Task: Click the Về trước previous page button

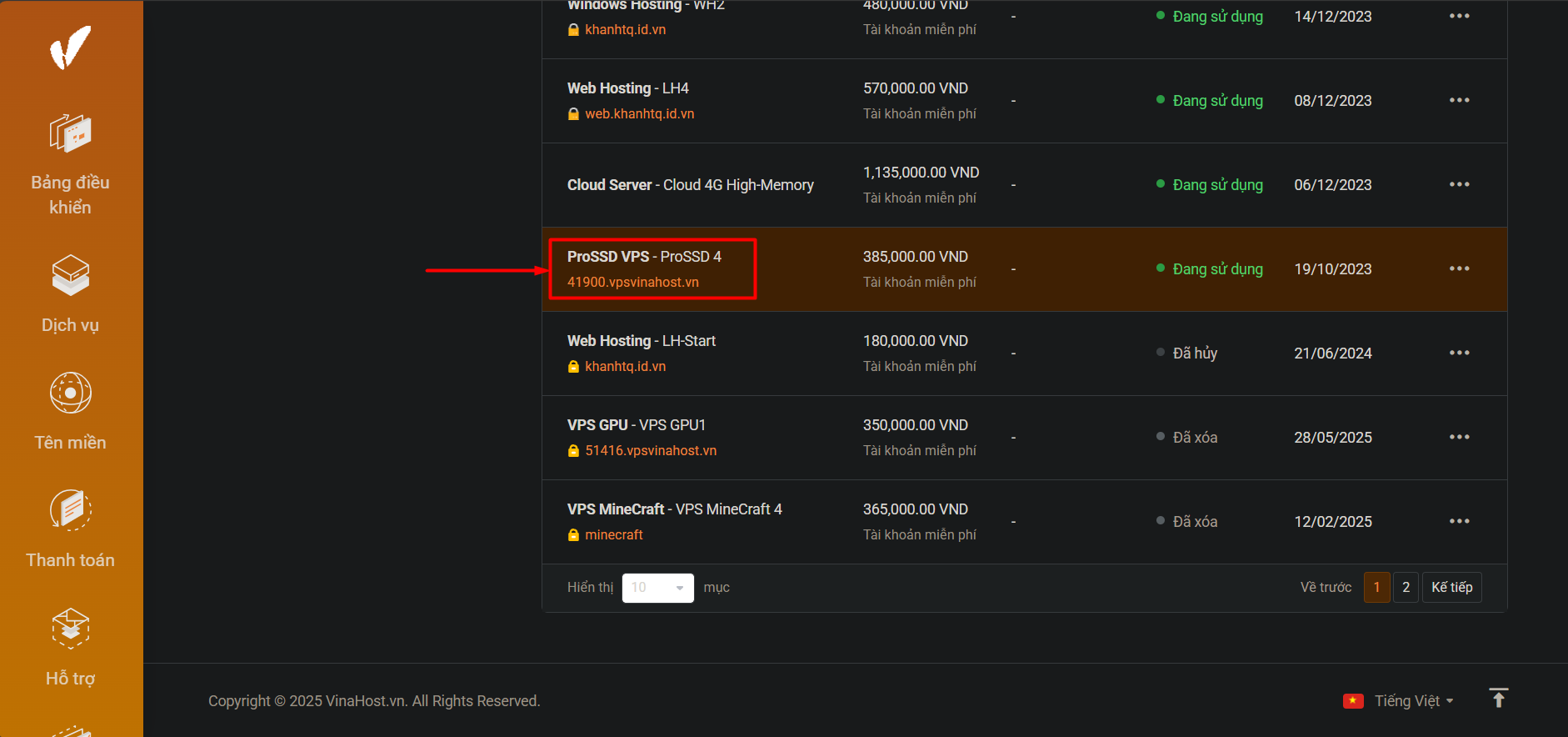Action: (1326, 588)
